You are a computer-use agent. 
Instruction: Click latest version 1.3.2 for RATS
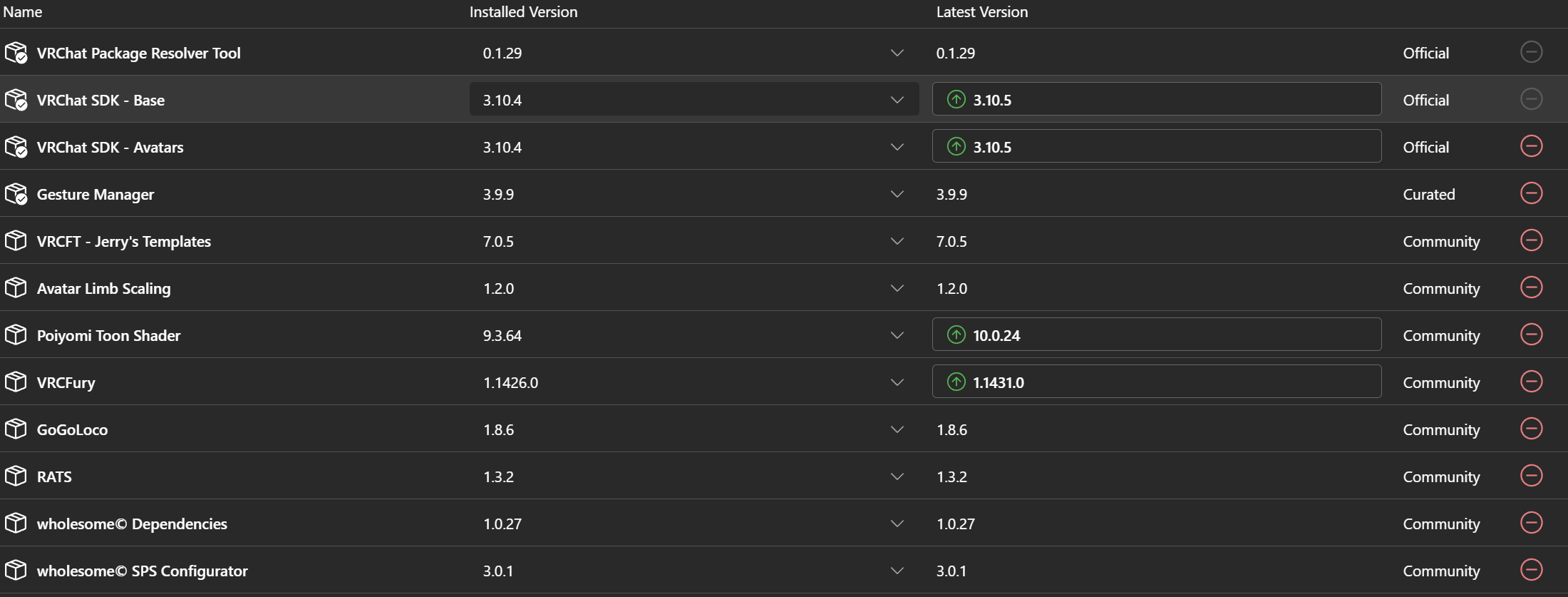[951, 476]
